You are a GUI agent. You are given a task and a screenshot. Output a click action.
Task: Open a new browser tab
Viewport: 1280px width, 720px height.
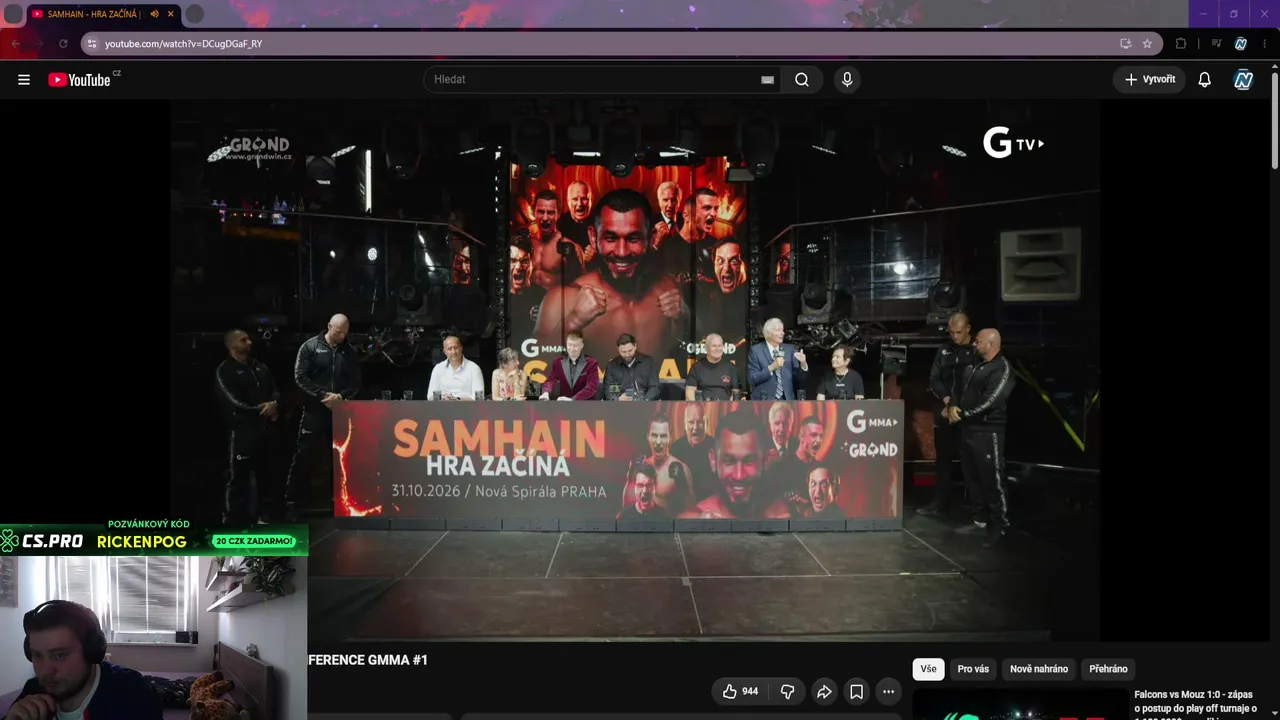pyautogui.click(x=195, y=14)
